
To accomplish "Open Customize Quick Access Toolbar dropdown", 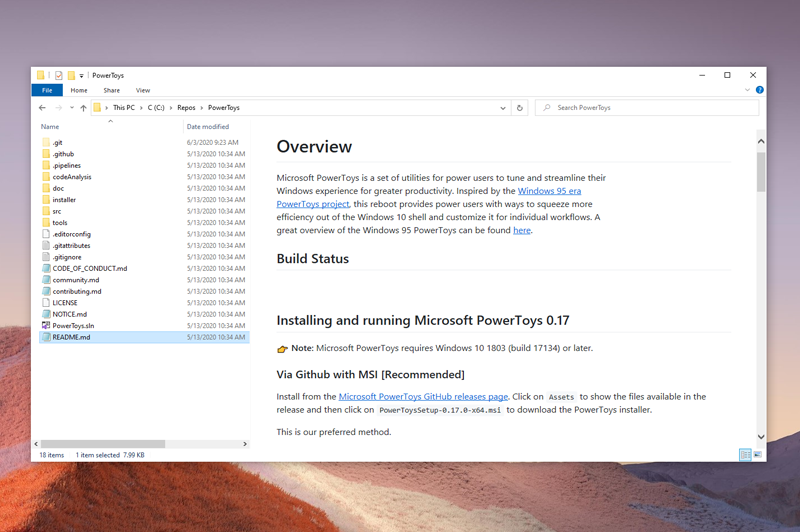I will tap(82, 75).
